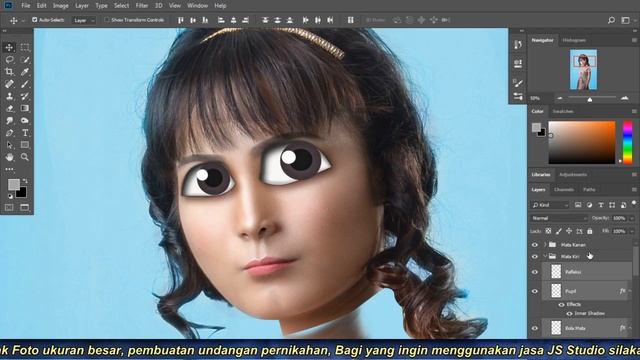Click the Navigator zoom in mountains button
This screenshot has height=360, width=640.
(x=624, y=98)
